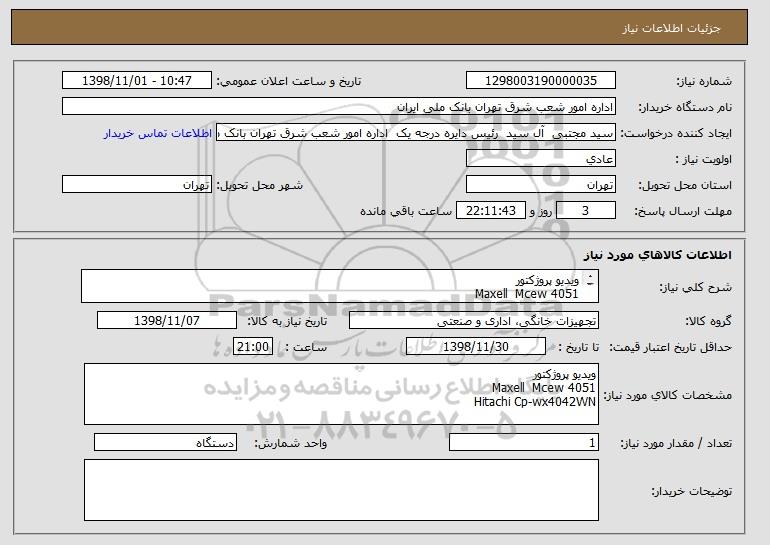This screenshot has width=770, height=545.
Task: Click the label حداقل تاریخ اعتبار قیمت
Action: (x=670, y=347)
